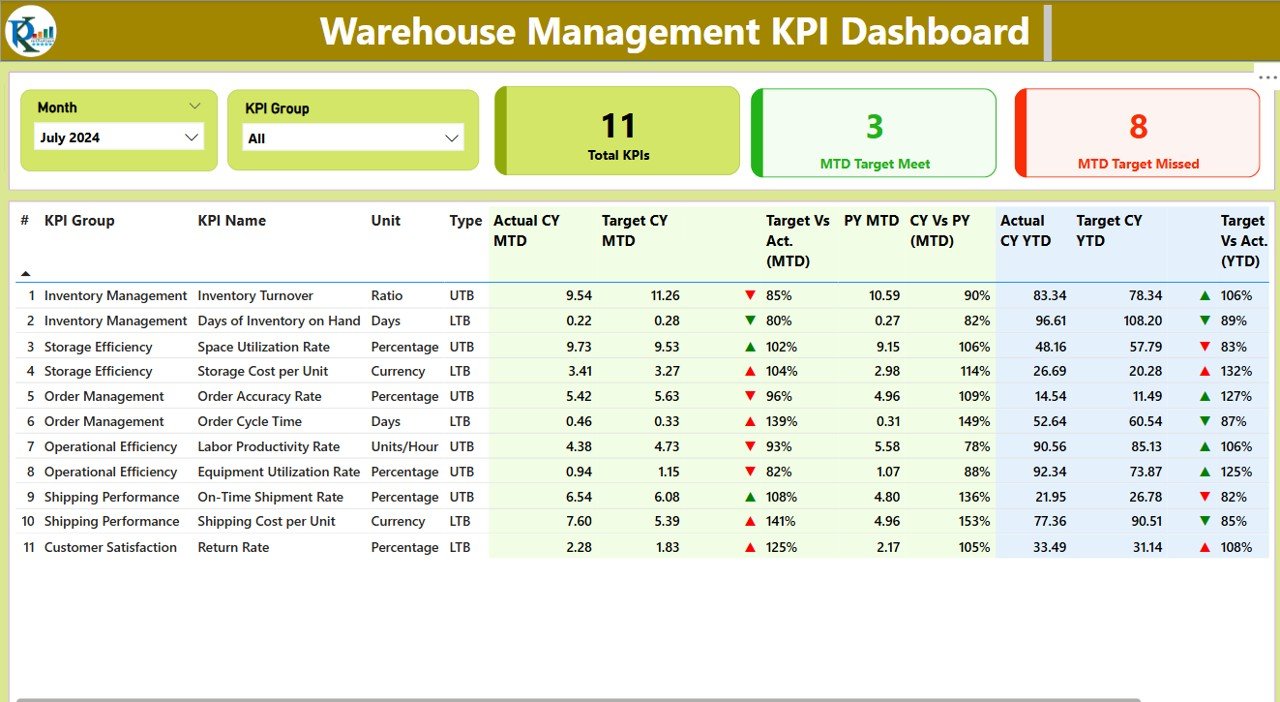Click the Warehouse Management KPI Dashboard title
Image resolution: width=1280 pixels, height=702 pixels.
tap(675, 31)
